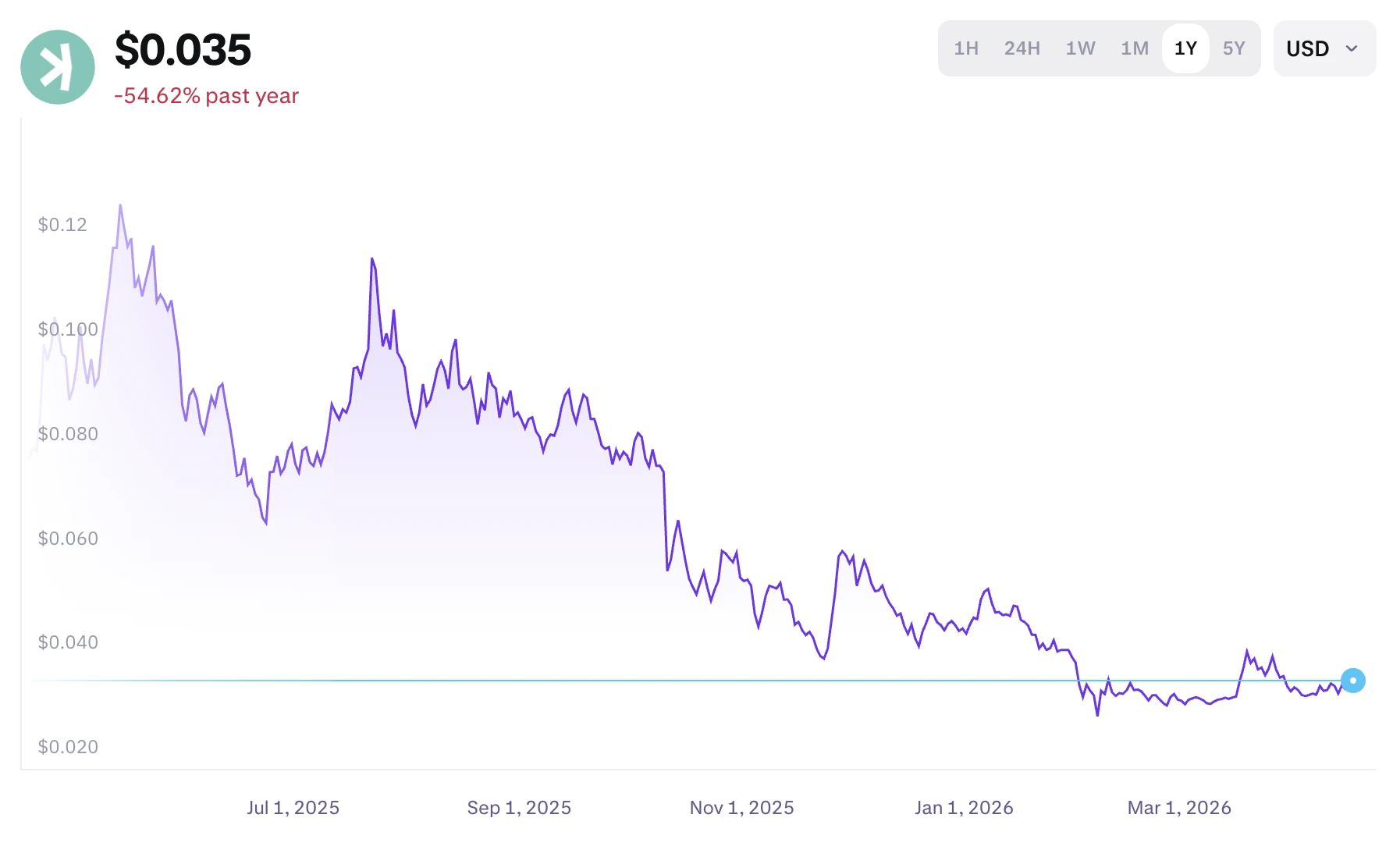This screenshot has width=1400, height=857.
Task: Click the Jan 1, 2026 axis label
Action: coord(964,808)
